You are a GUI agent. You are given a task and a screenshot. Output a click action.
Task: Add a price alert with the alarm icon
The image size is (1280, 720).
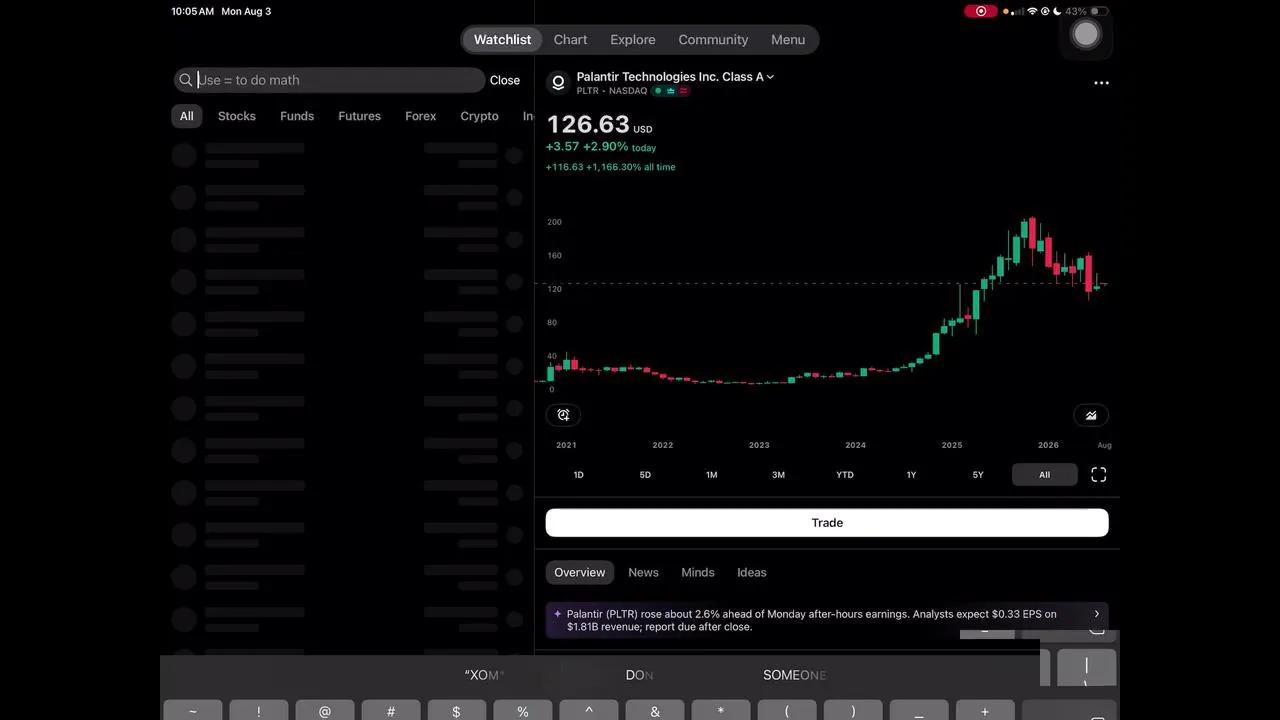[x=564, y=415]
